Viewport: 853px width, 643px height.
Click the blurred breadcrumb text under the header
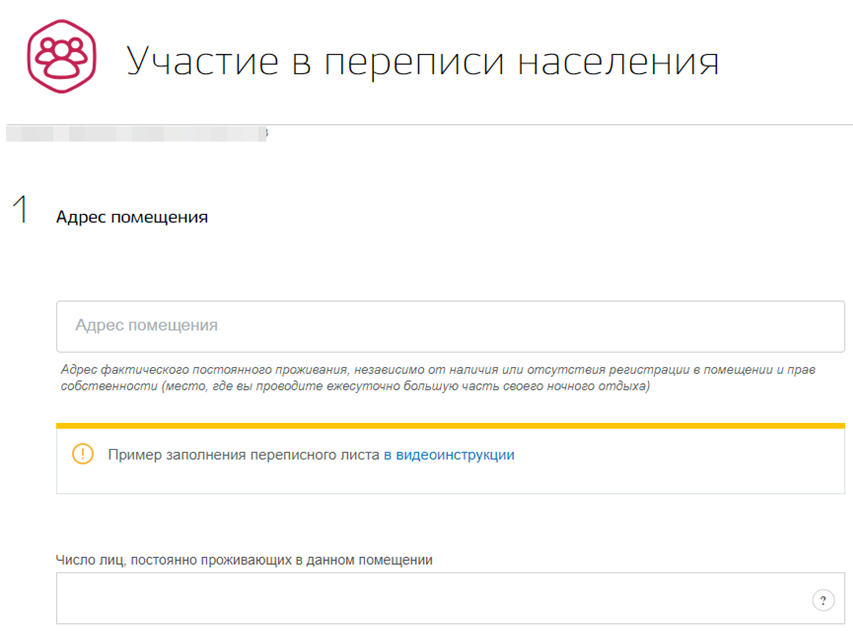coord(135,133)
